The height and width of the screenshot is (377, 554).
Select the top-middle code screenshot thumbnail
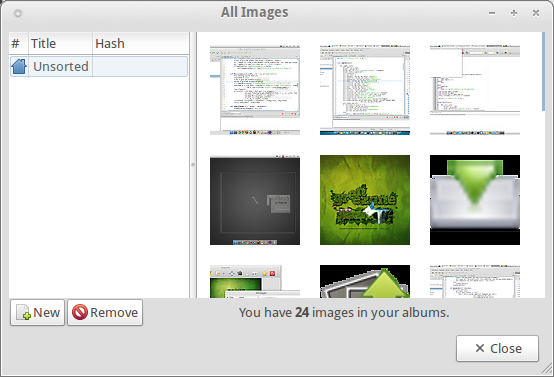point(365,90)
